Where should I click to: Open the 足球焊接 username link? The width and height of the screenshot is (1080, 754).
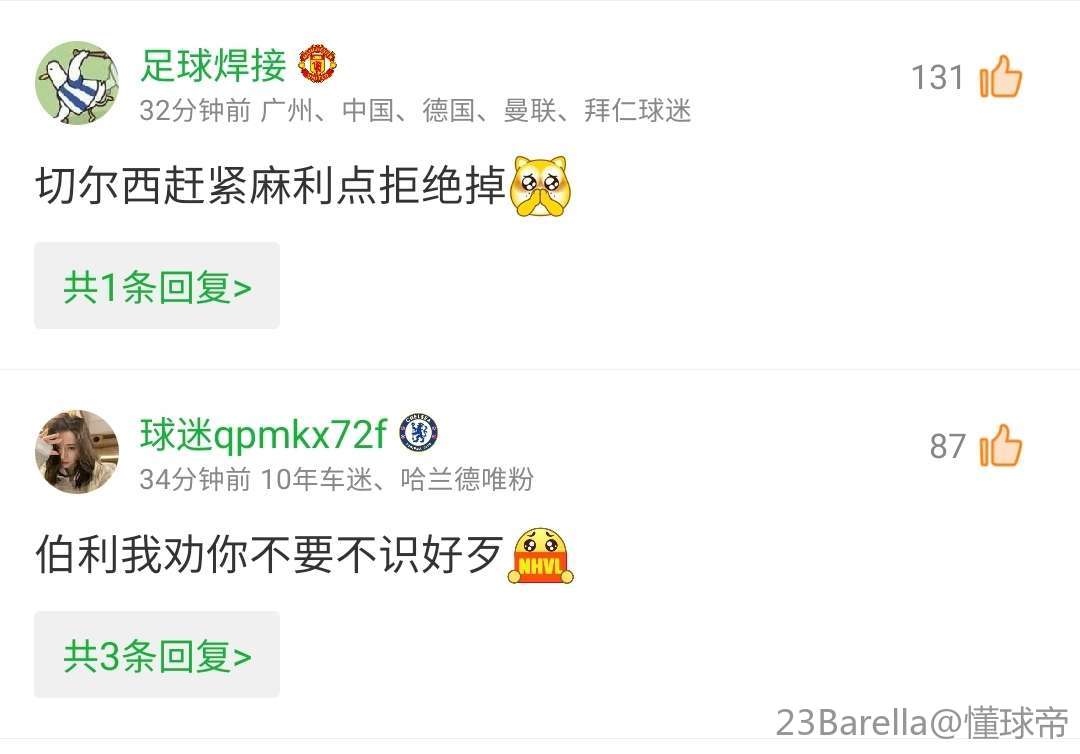coord(214,65)
